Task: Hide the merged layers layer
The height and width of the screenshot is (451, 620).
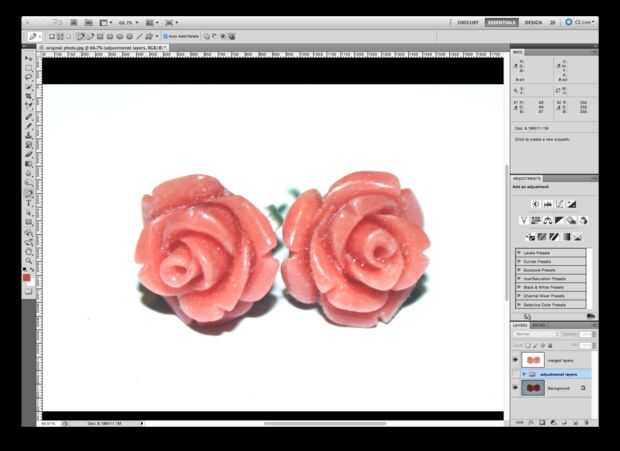Action: [515, 360]
